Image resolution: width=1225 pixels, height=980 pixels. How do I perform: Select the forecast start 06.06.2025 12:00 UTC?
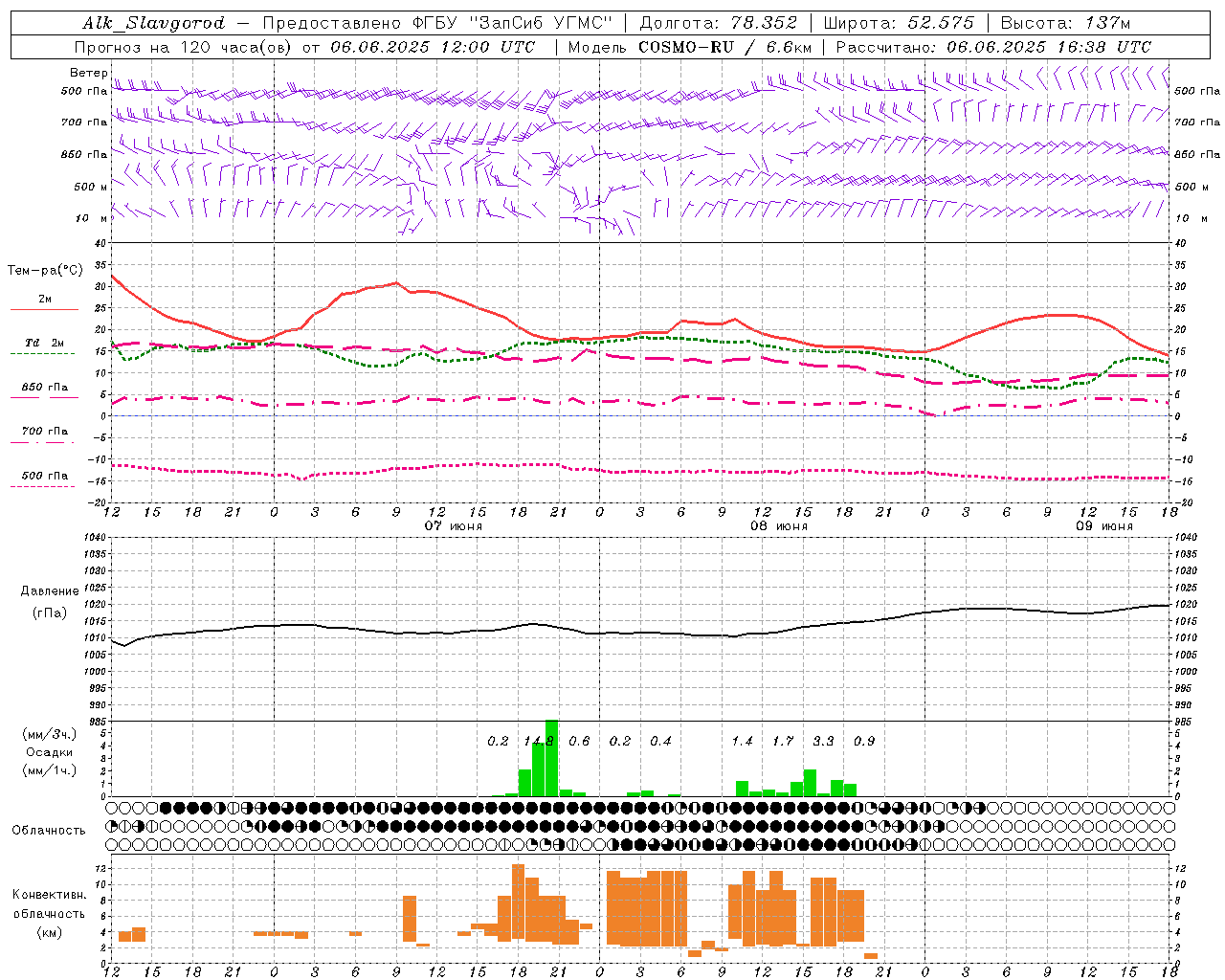[x=433, y=47]
